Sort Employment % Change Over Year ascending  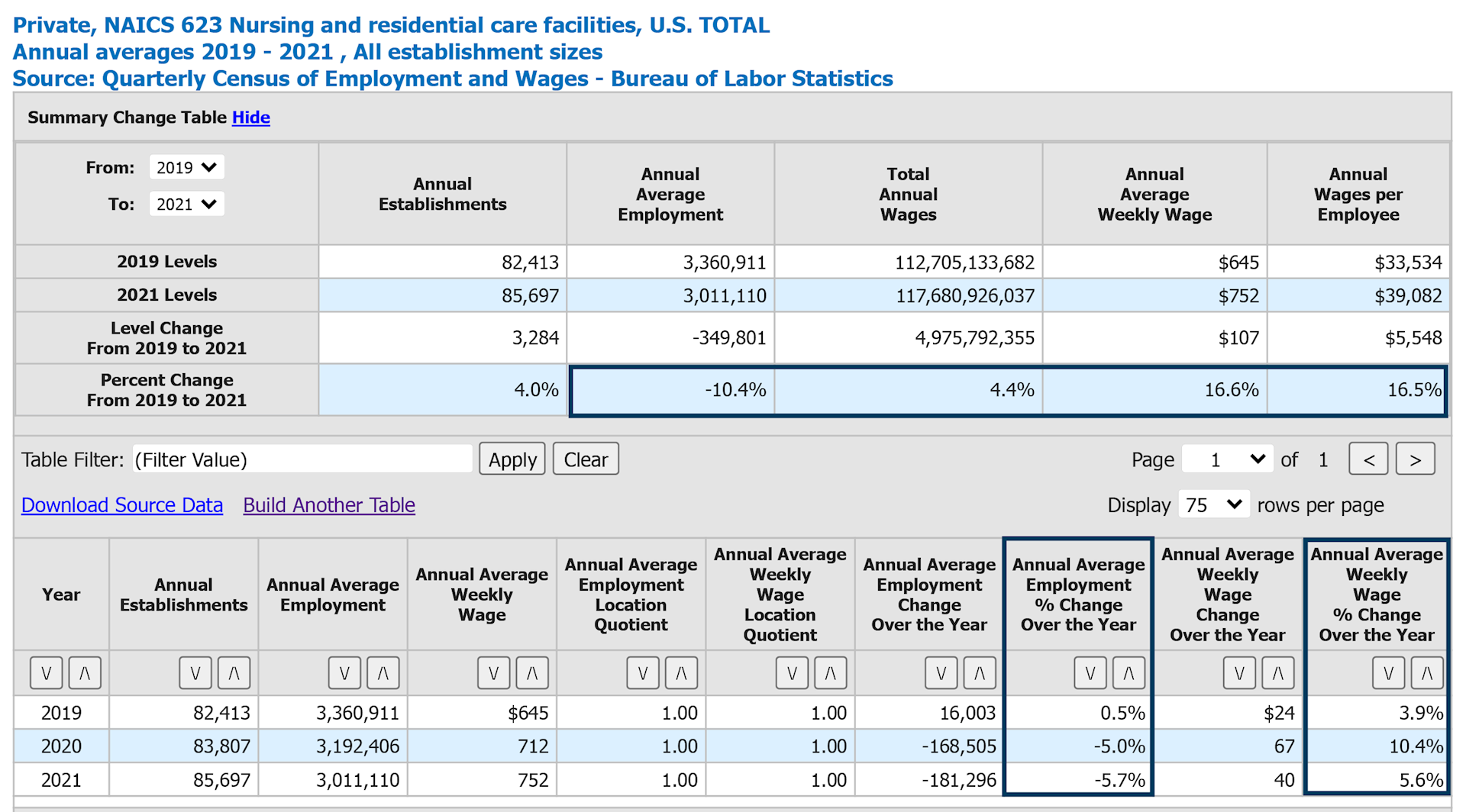[1129, 672]
